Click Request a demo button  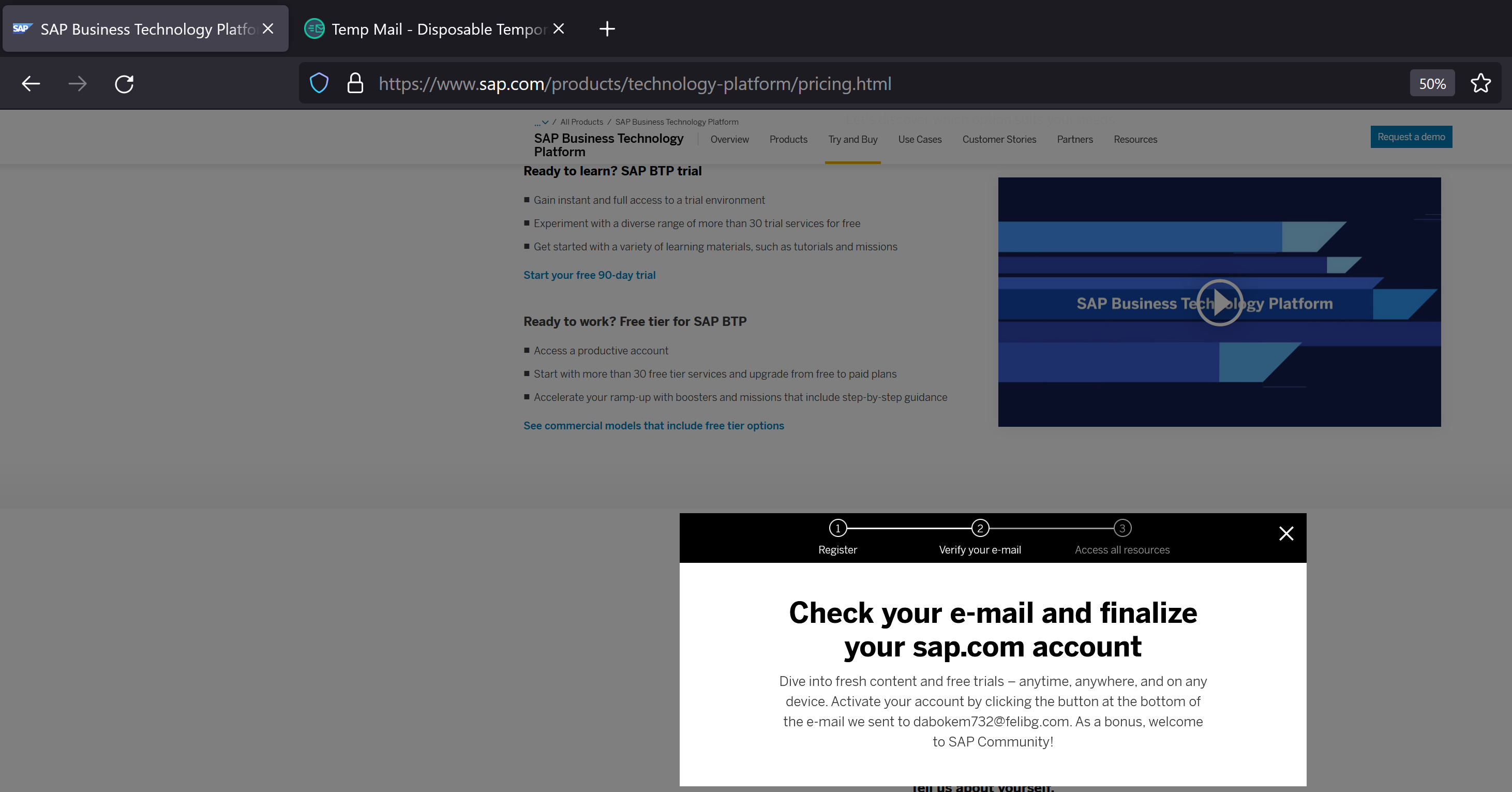point(1411,137)
